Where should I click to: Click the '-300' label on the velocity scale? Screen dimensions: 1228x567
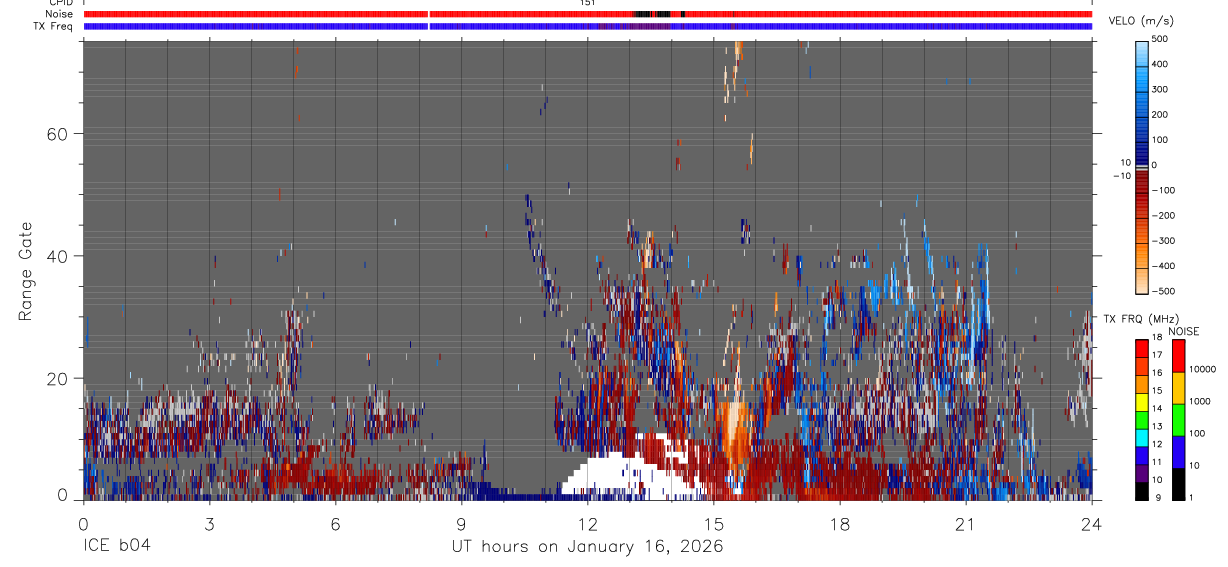point(1162,241)
